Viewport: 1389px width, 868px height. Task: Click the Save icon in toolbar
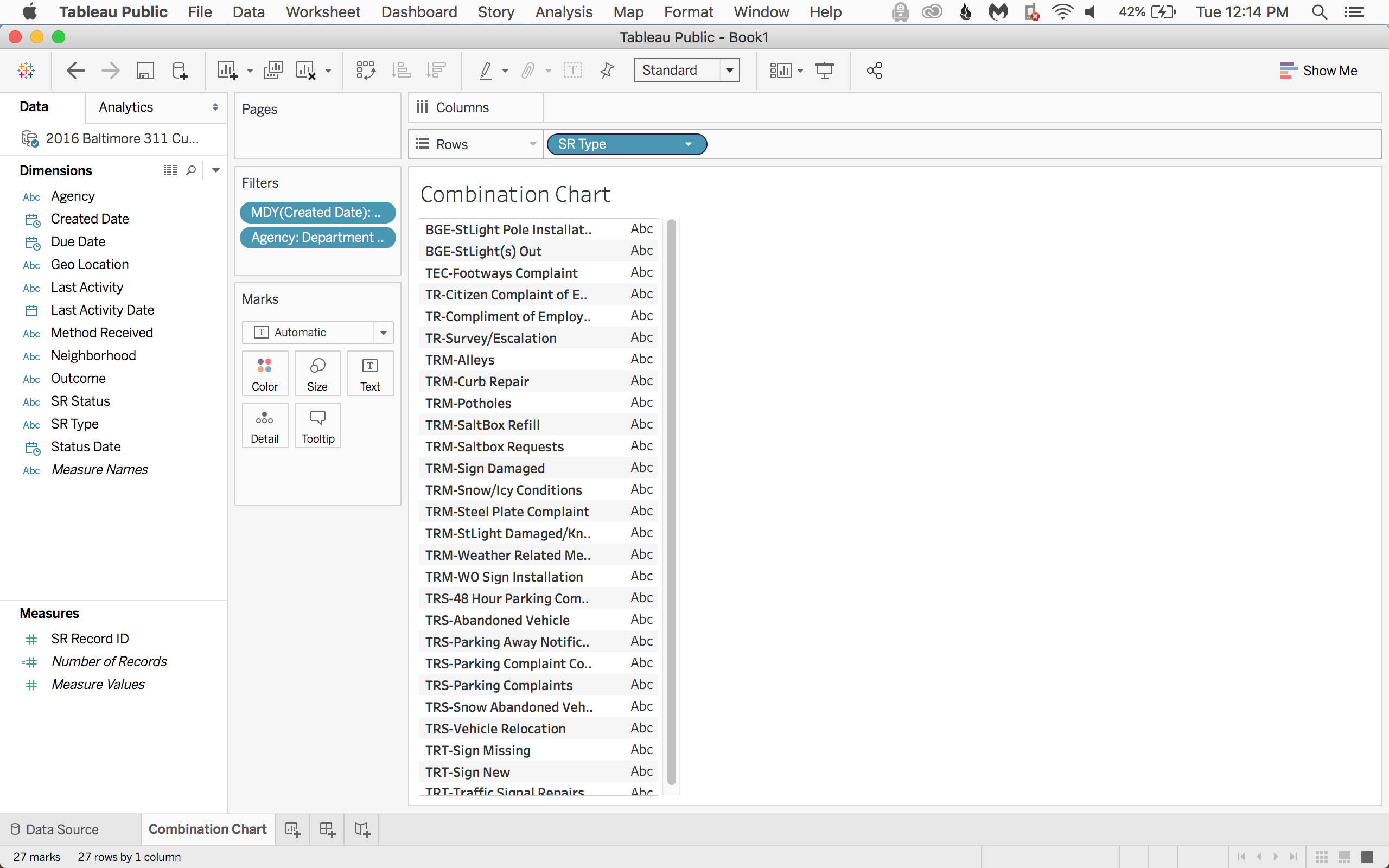pyautogui.click(x=145, y=71)
